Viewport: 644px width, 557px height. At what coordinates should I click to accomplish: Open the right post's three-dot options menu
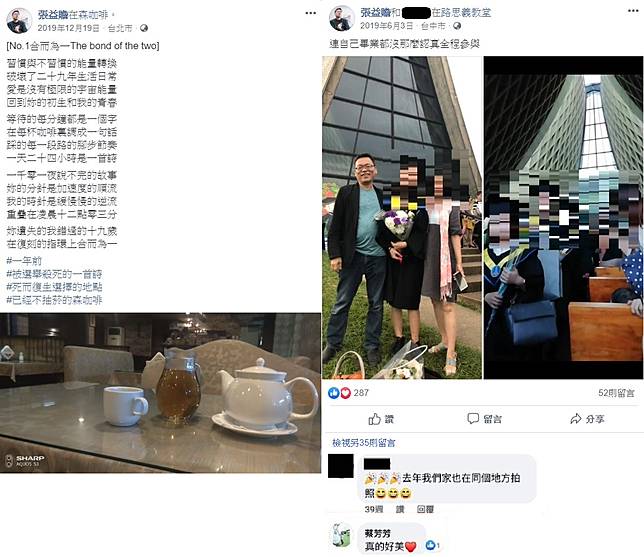pyautogui.click(x=633, y=11)
